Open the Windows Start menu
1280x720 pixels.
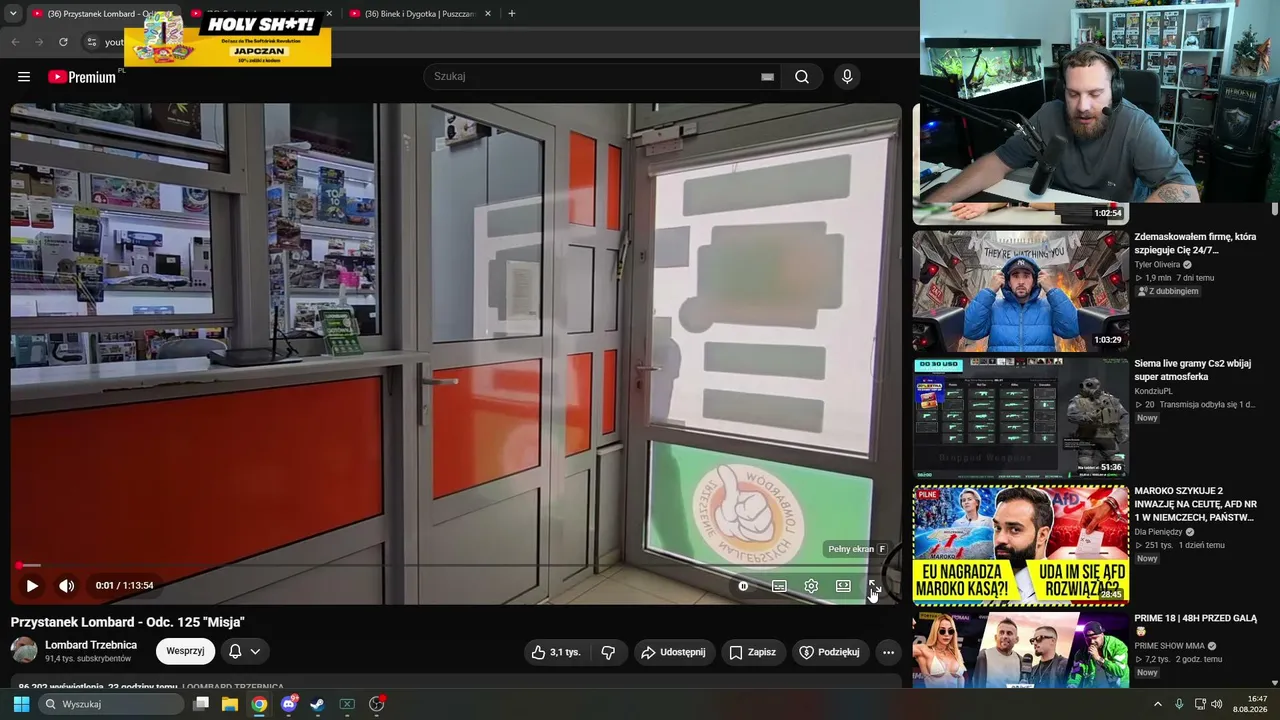tap(21, 704)
